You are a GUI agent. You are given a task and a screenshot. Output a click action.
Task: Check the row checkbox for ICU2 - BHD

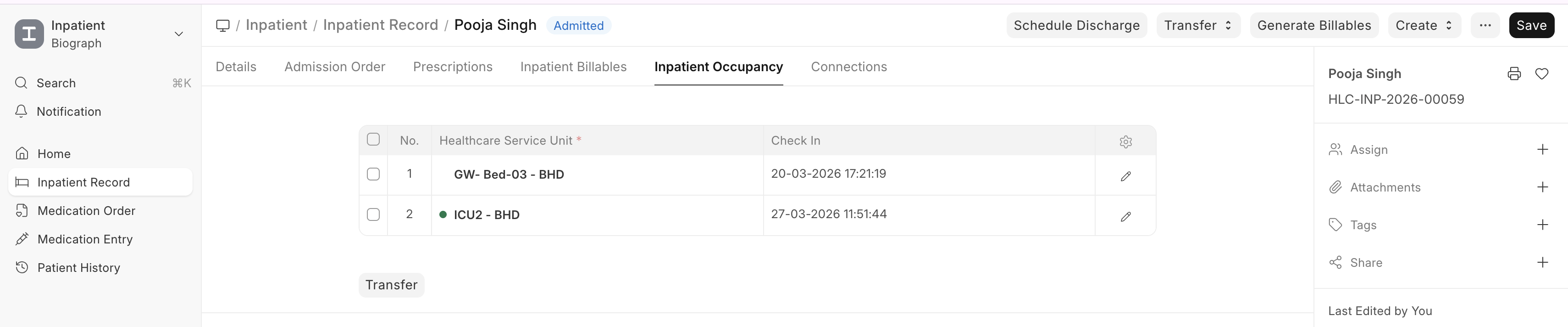[x=373, y=215]
